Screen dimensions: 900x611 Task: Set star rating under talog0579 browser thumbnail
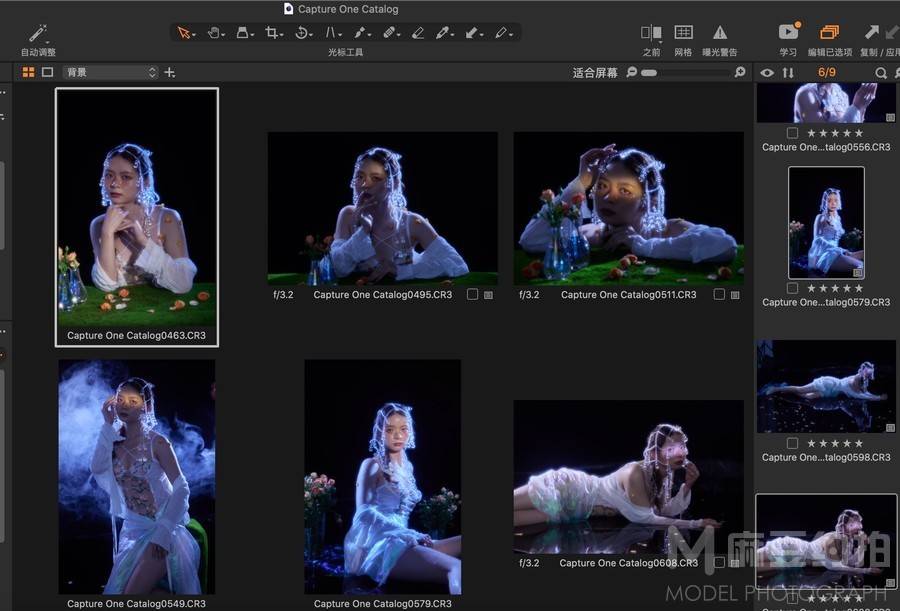click(x=835, y=288)
